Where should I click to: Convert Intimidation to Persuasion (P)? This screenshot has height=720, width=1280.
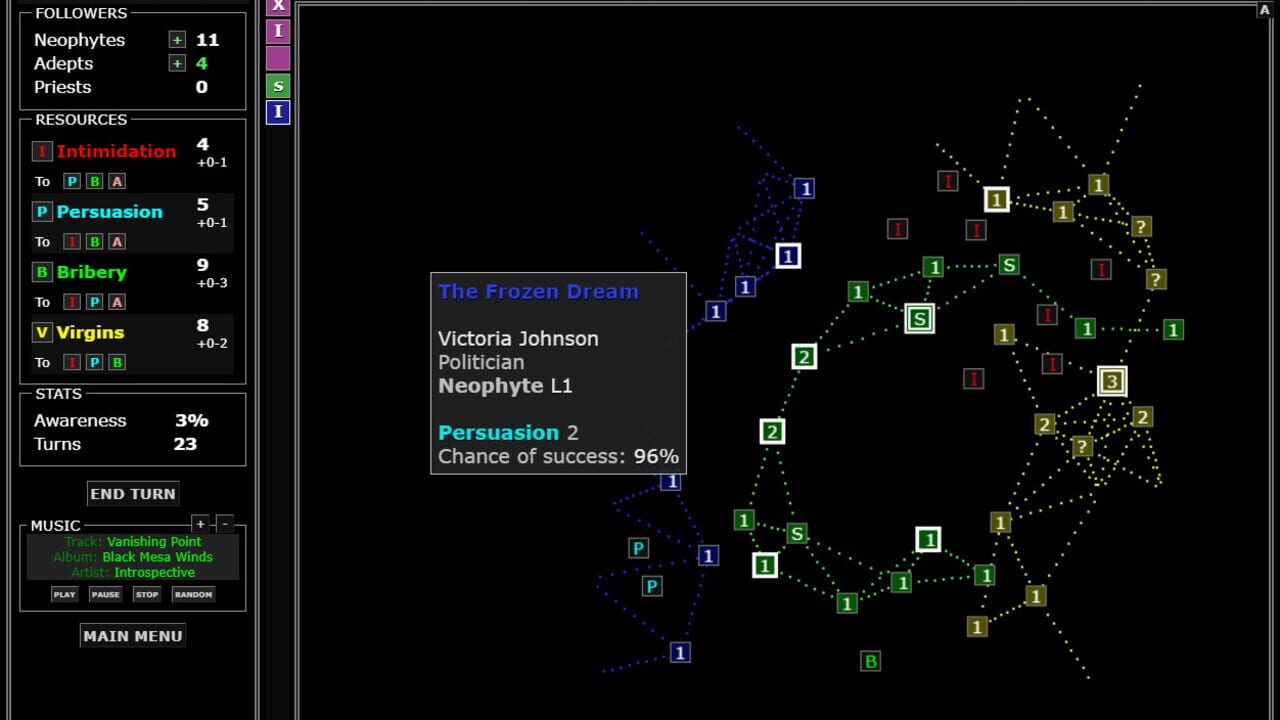click(72, 181)
